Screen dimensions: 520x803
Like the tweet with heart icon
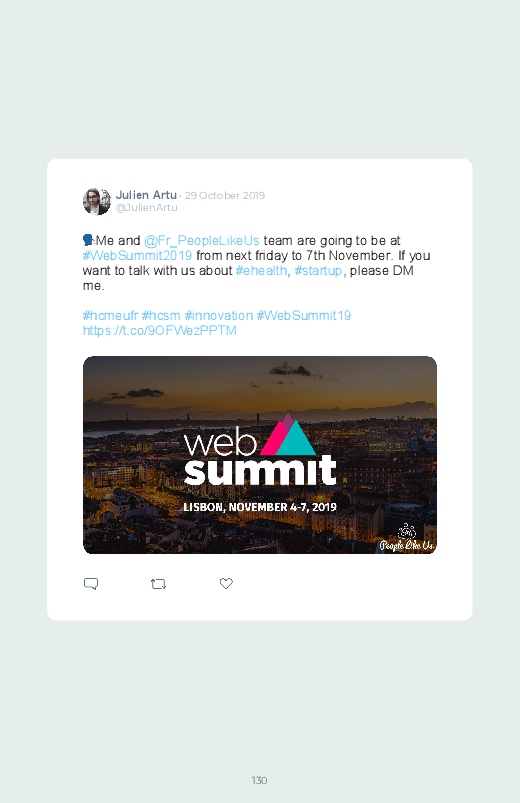click(226, 583)
